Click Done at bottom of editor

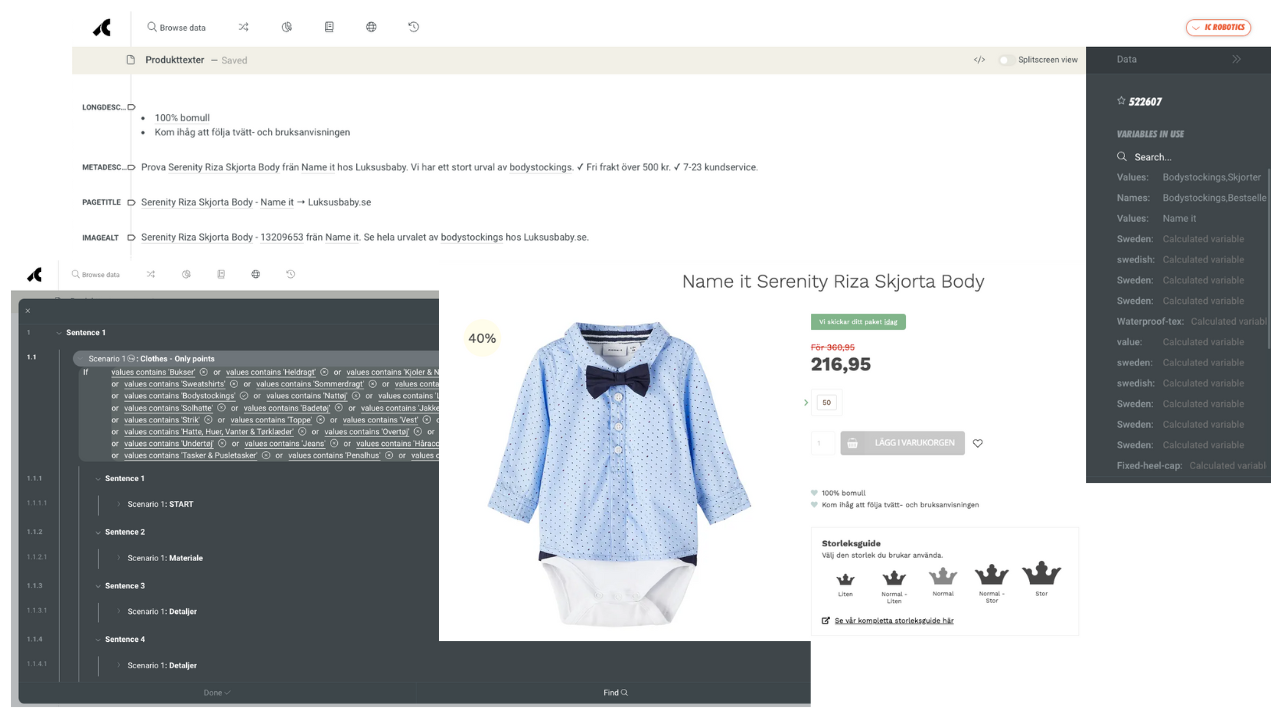[x=216, y=692]
